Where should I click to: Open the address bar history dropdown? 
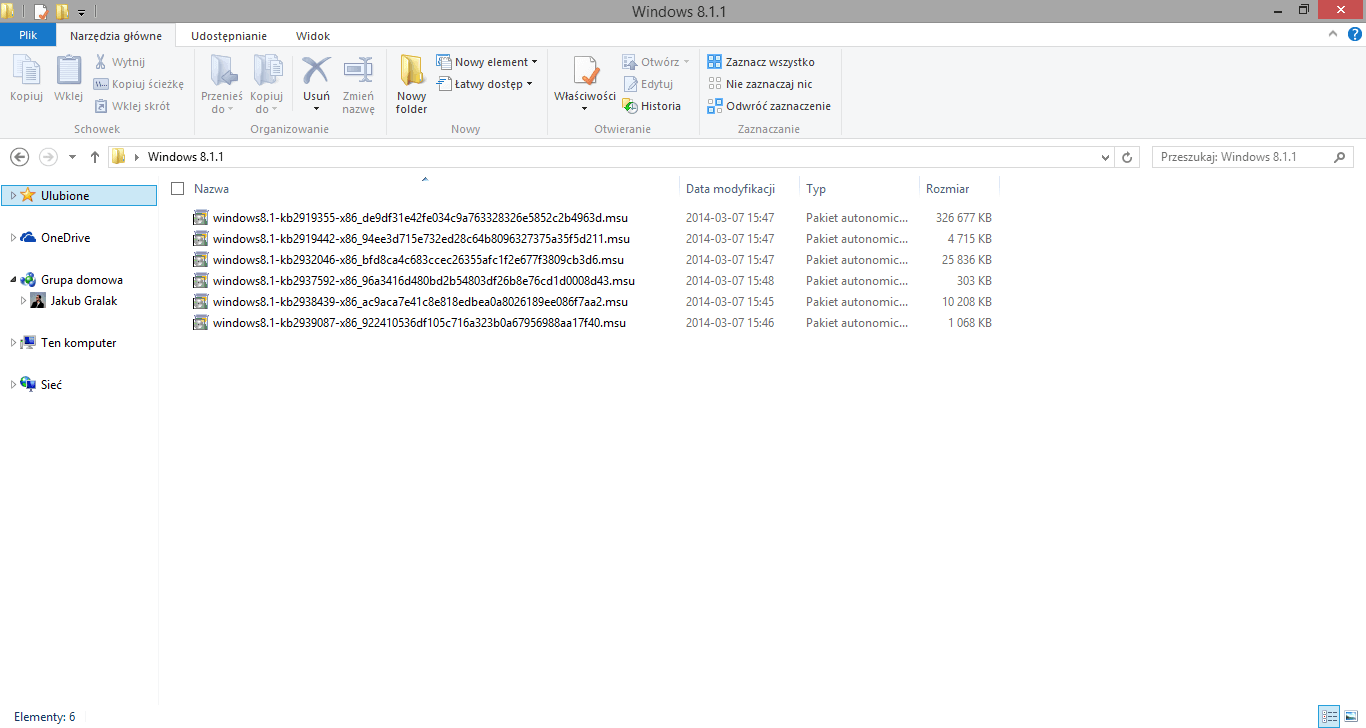[x=1105, y=157]
